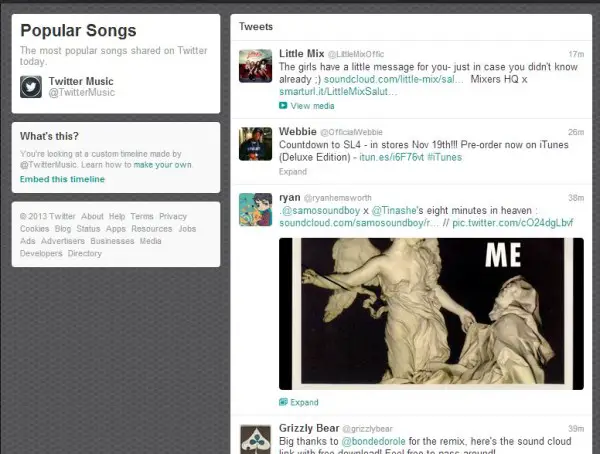Open smarturl.it/LittleMixSalut link
Screen dimensions: 600x454
pos(338,91)
